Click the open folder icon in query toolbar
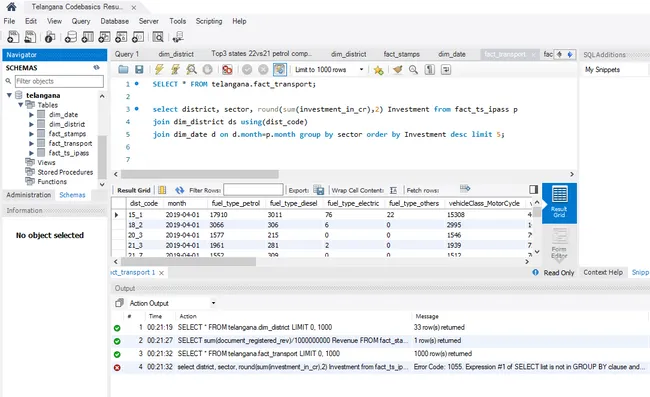This screenshot has width=650, height=397. click(123, 70)
